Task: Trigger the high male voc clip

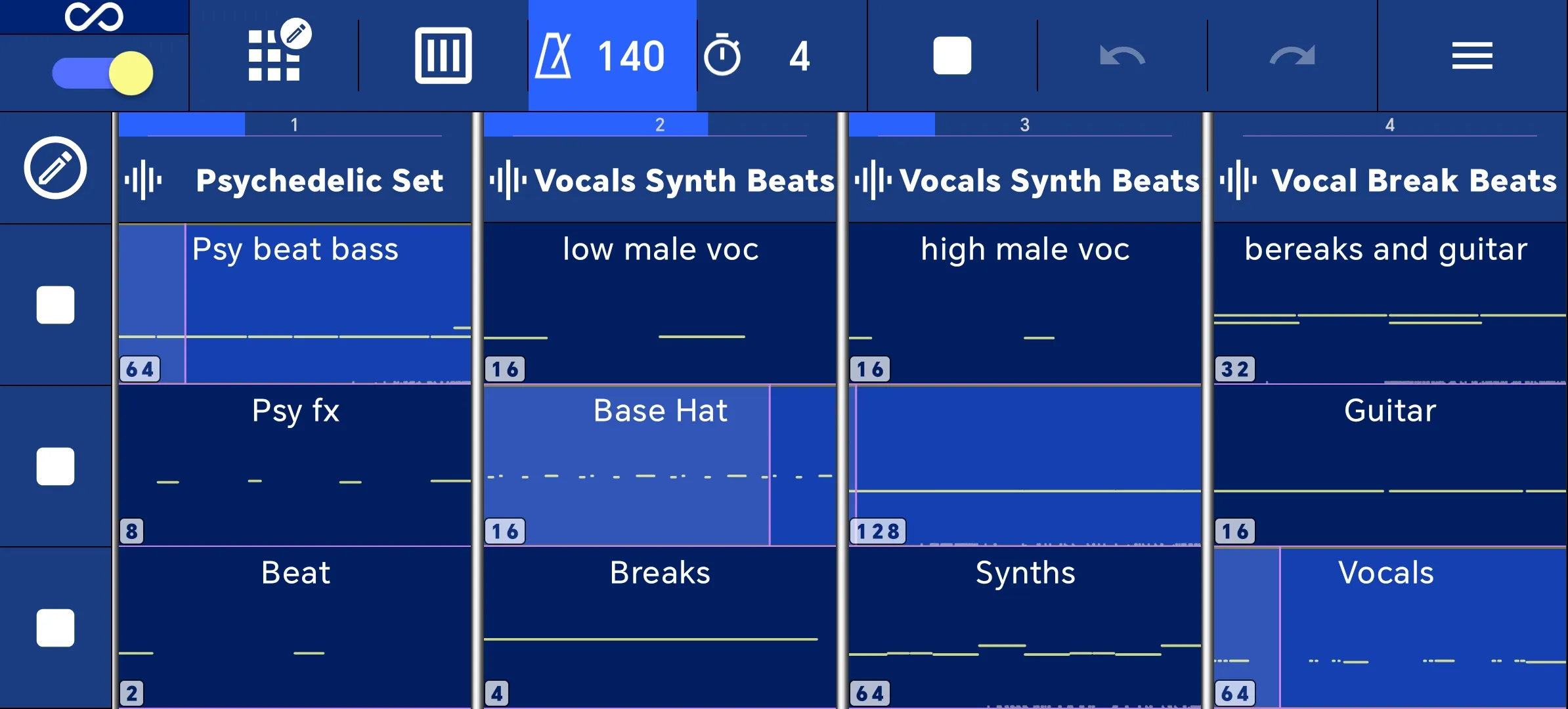Action: tap(1024, 304)
